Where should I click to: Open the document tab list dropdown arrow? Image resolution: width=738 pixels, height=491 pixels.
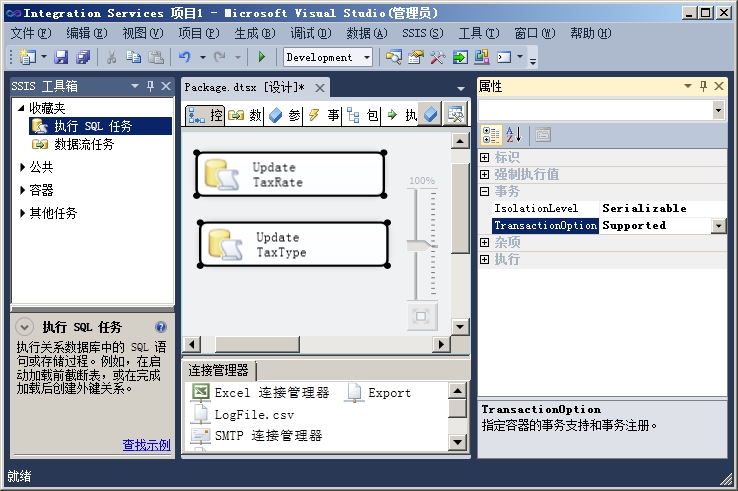461,88
